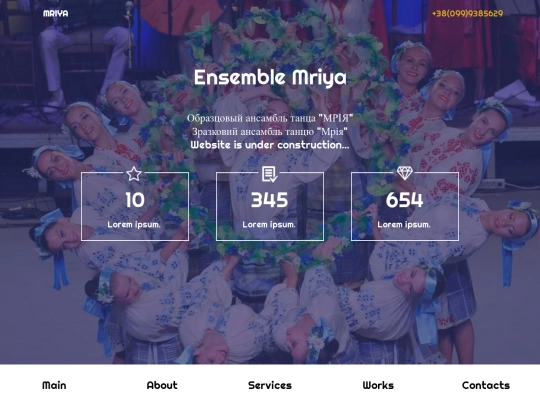Click Lorem ipsum under the 654 counter
The width and height of the screenshot is (540, 405).
(x=404, y=225)
